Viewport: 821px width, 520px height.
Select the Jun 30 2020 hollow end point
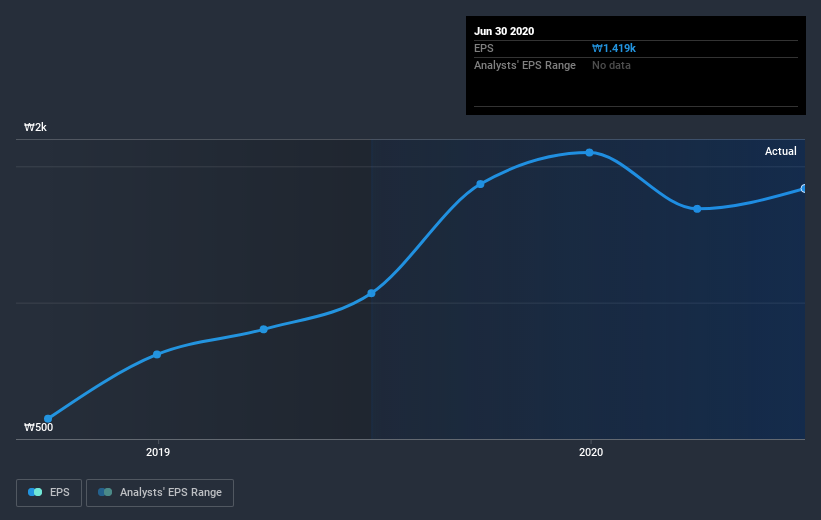point(804,189)
